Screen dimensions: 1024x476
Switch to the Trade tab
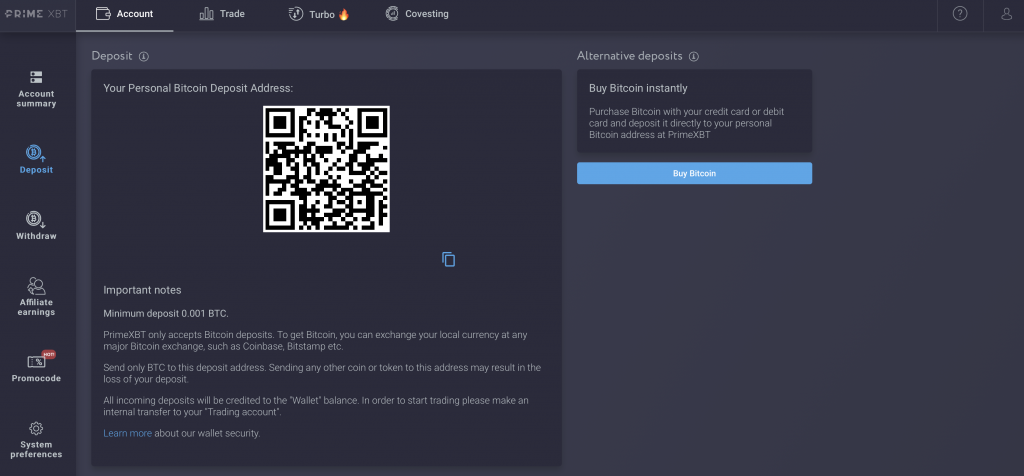(222, 14)
